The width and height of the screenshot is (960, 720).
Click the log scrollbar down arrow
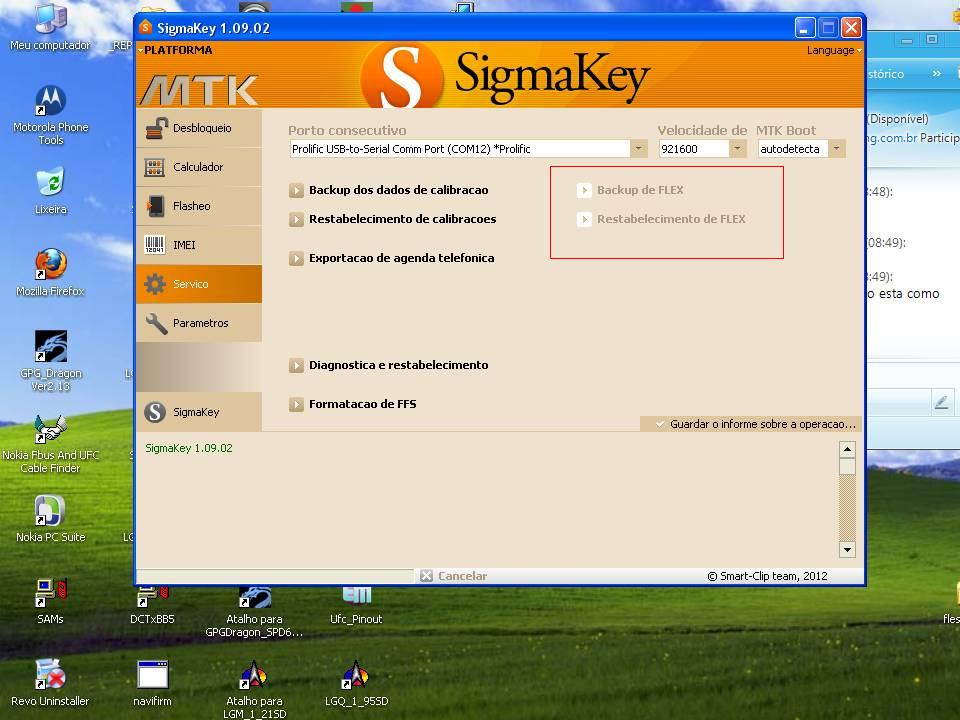pos(847,549)
